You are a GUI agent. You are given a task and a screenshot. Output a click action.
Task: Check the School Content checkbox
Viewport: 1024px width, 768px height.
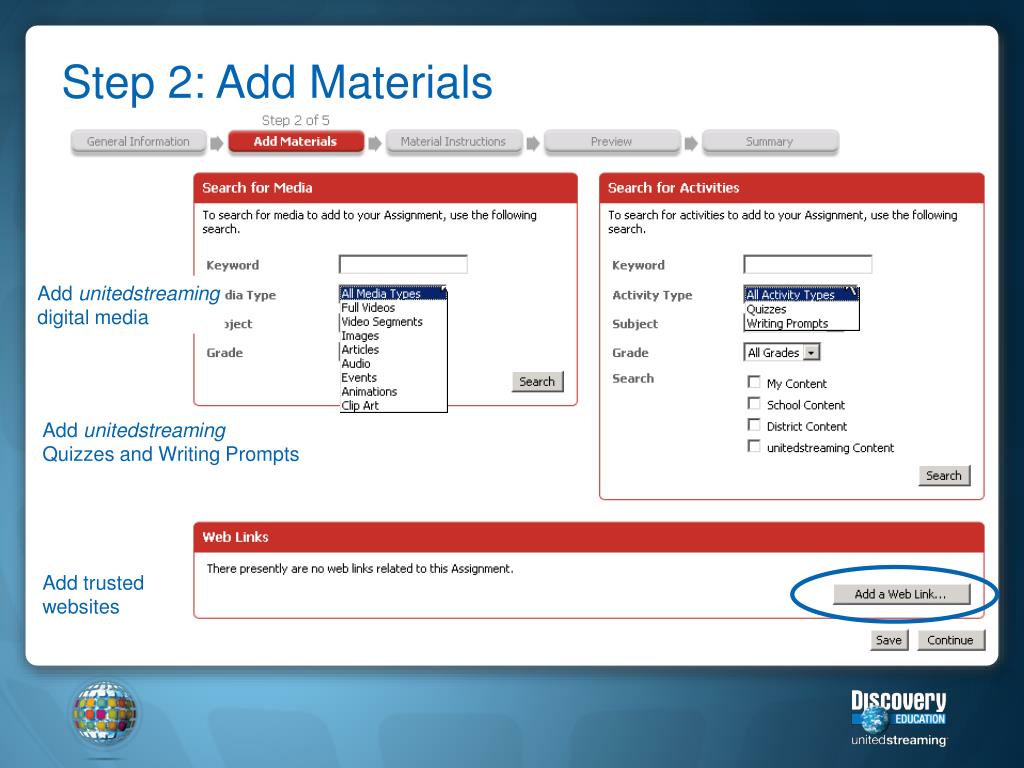point(754,404)
